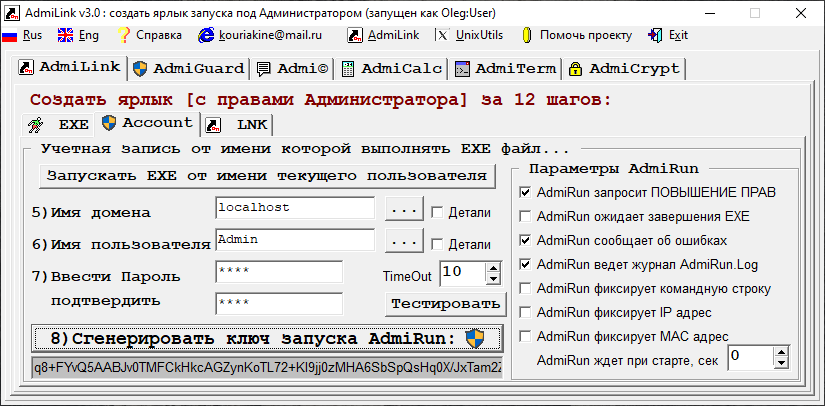This screenshot has width=825, height=406.
Task: Click the terminal icon on the AdmiTerm tab
Action: [x=462, y=69]
